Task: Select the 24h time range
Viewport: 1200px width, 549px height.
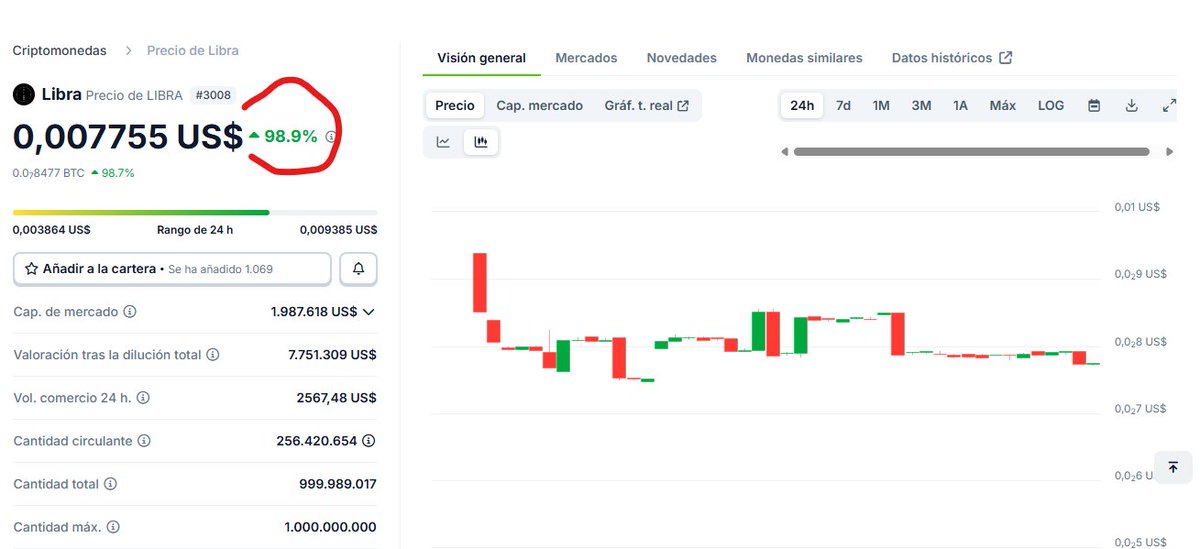Action: point(802,105)
